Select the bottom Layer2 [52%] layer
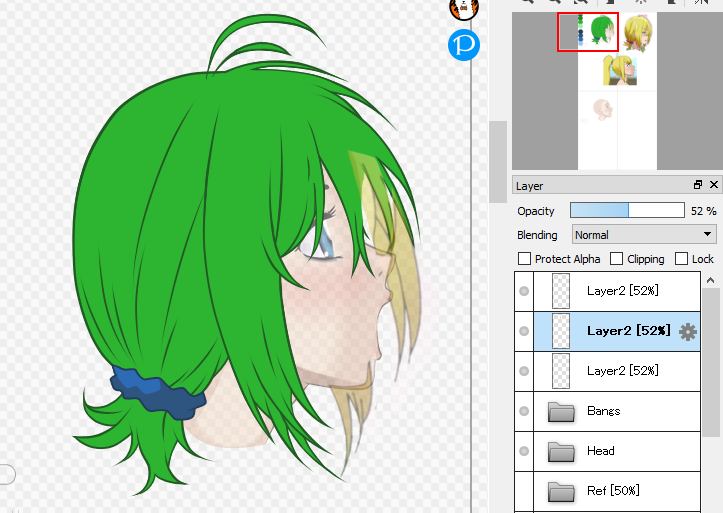 pyautogui.click(x=621, y=371)
